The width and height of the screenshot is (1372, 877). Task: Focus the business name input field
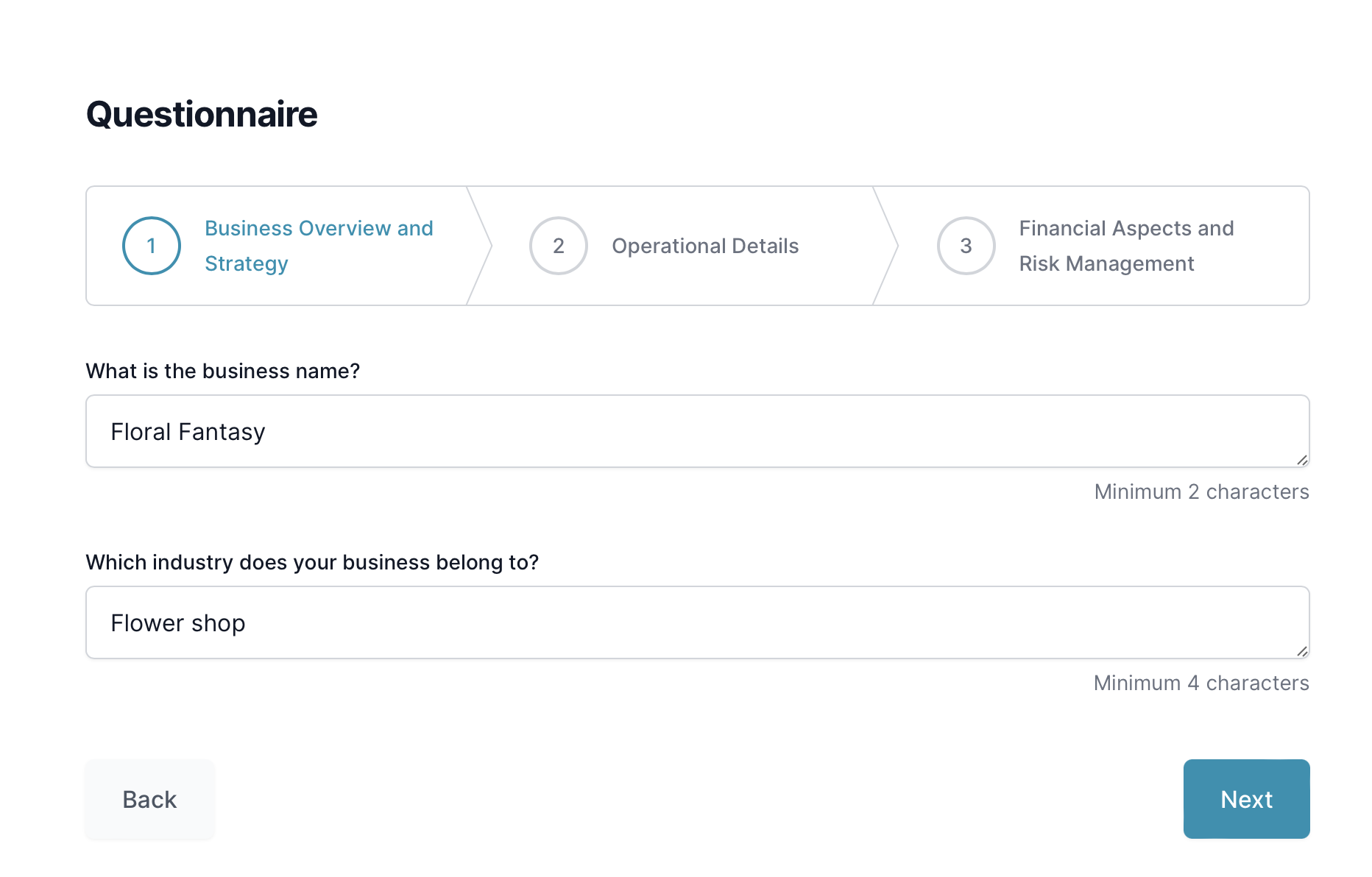[x=696, y=431]
